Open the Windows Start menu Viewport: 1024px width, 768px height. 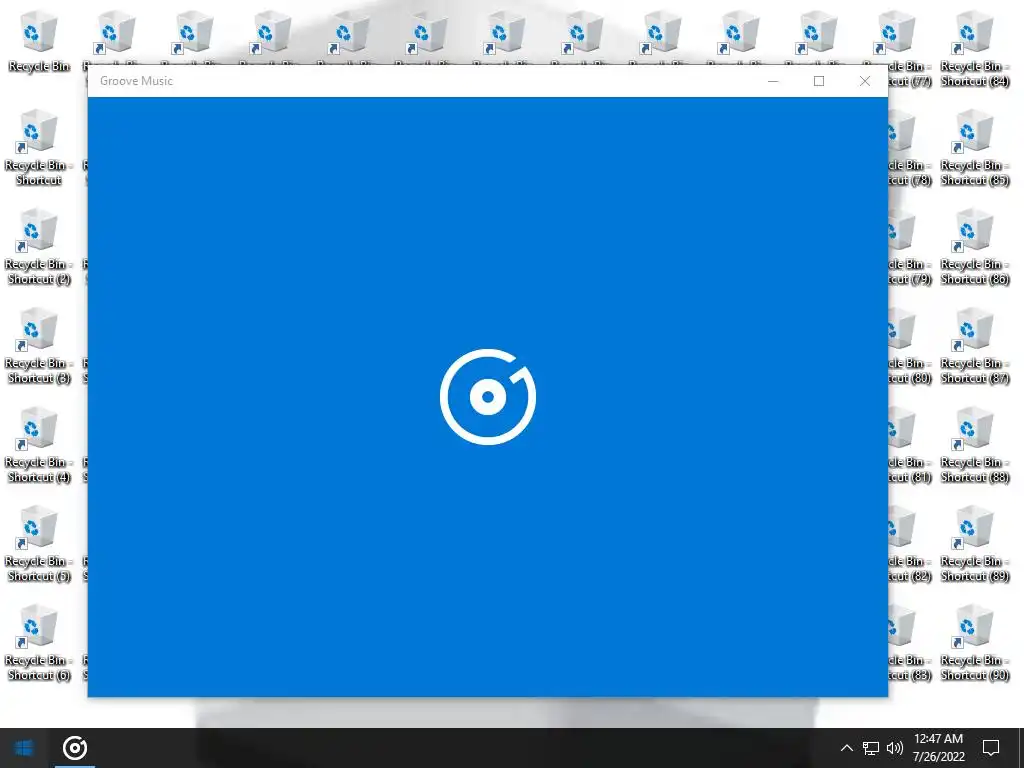24,748
